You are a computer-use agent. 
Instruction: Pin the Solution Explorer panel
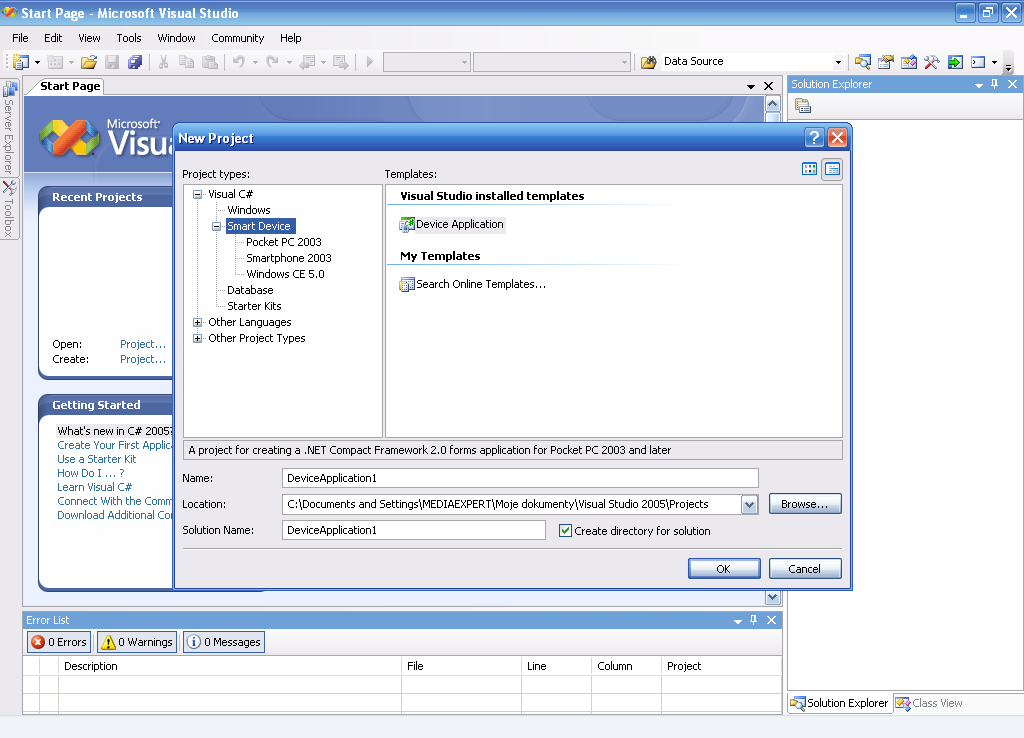[x=995, y=84]
